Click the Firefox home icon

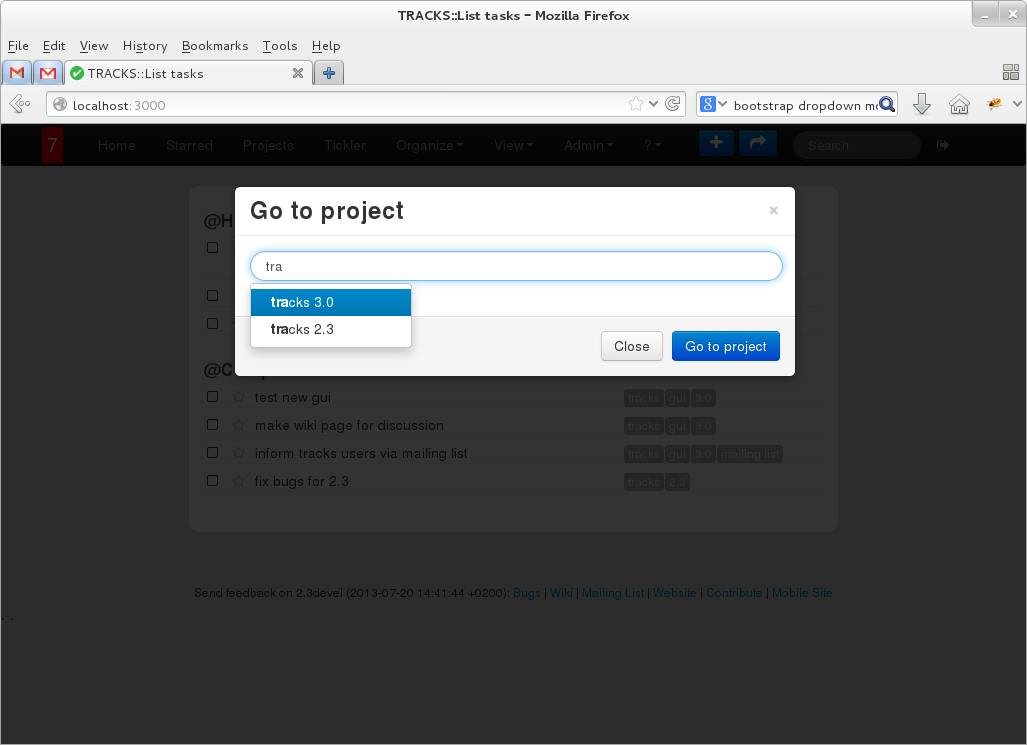pyautogui.click(x=959, y=104)
